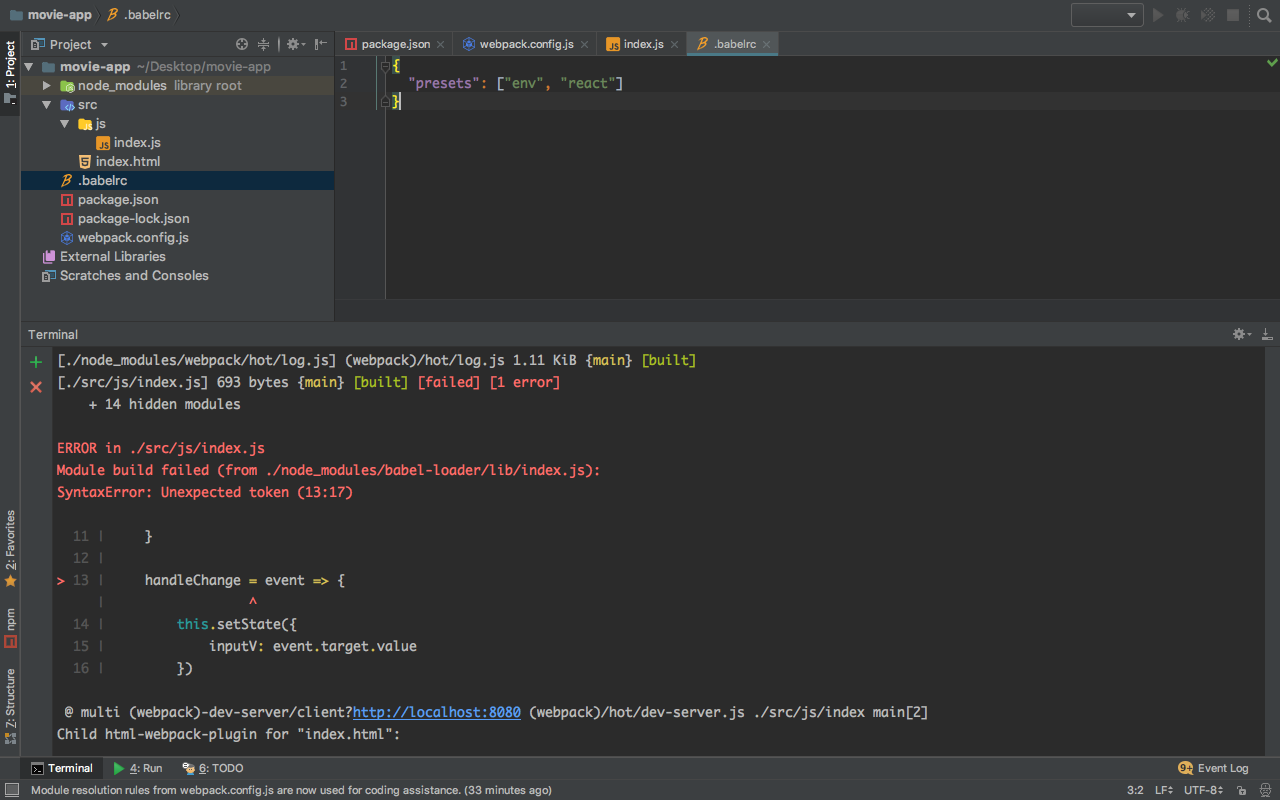Select package.json in the project tree
Screen dimensions: 1280x800
pos(118,200)
